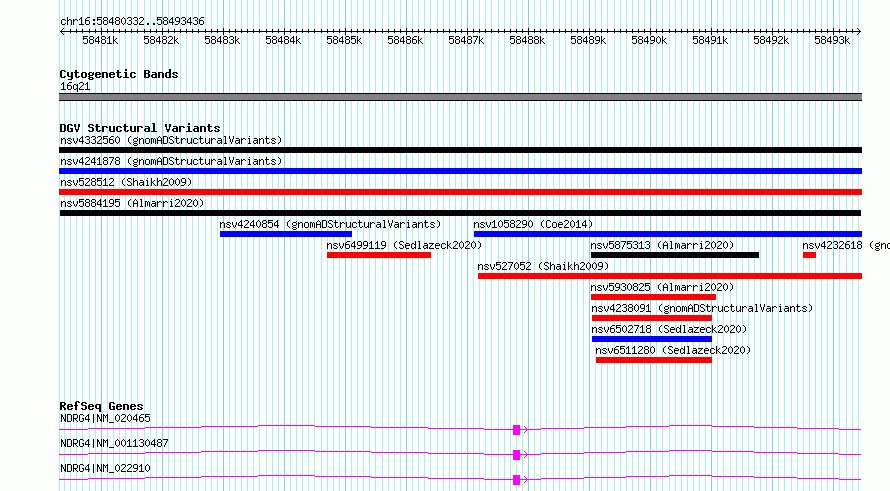The image size is (890, 491).
Task: Click the 58481k ruler tick label
Action: 100,40
